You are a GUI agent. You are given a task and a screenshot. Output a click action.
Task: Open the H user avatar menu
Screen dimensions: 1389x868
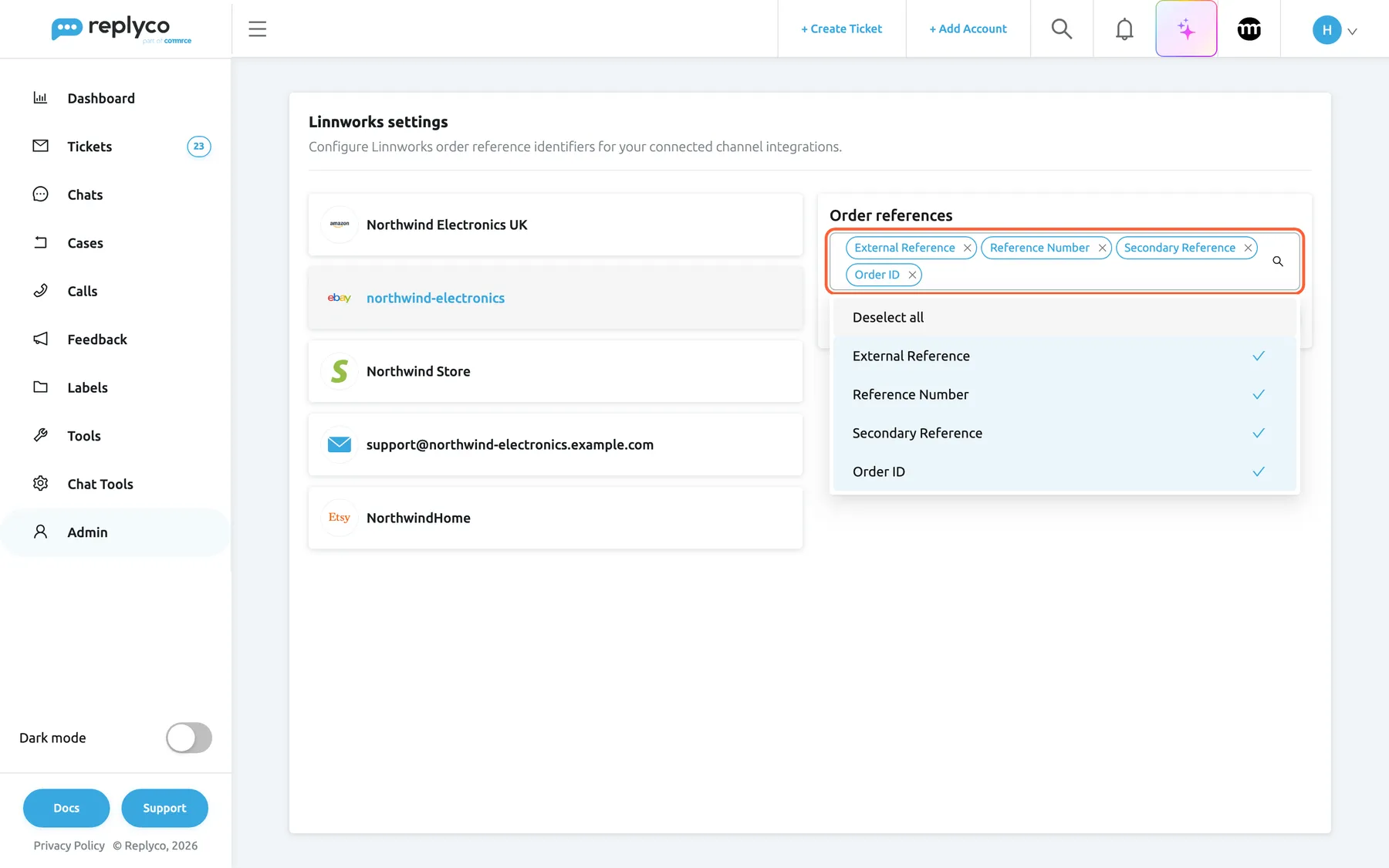click(1334, 30)
